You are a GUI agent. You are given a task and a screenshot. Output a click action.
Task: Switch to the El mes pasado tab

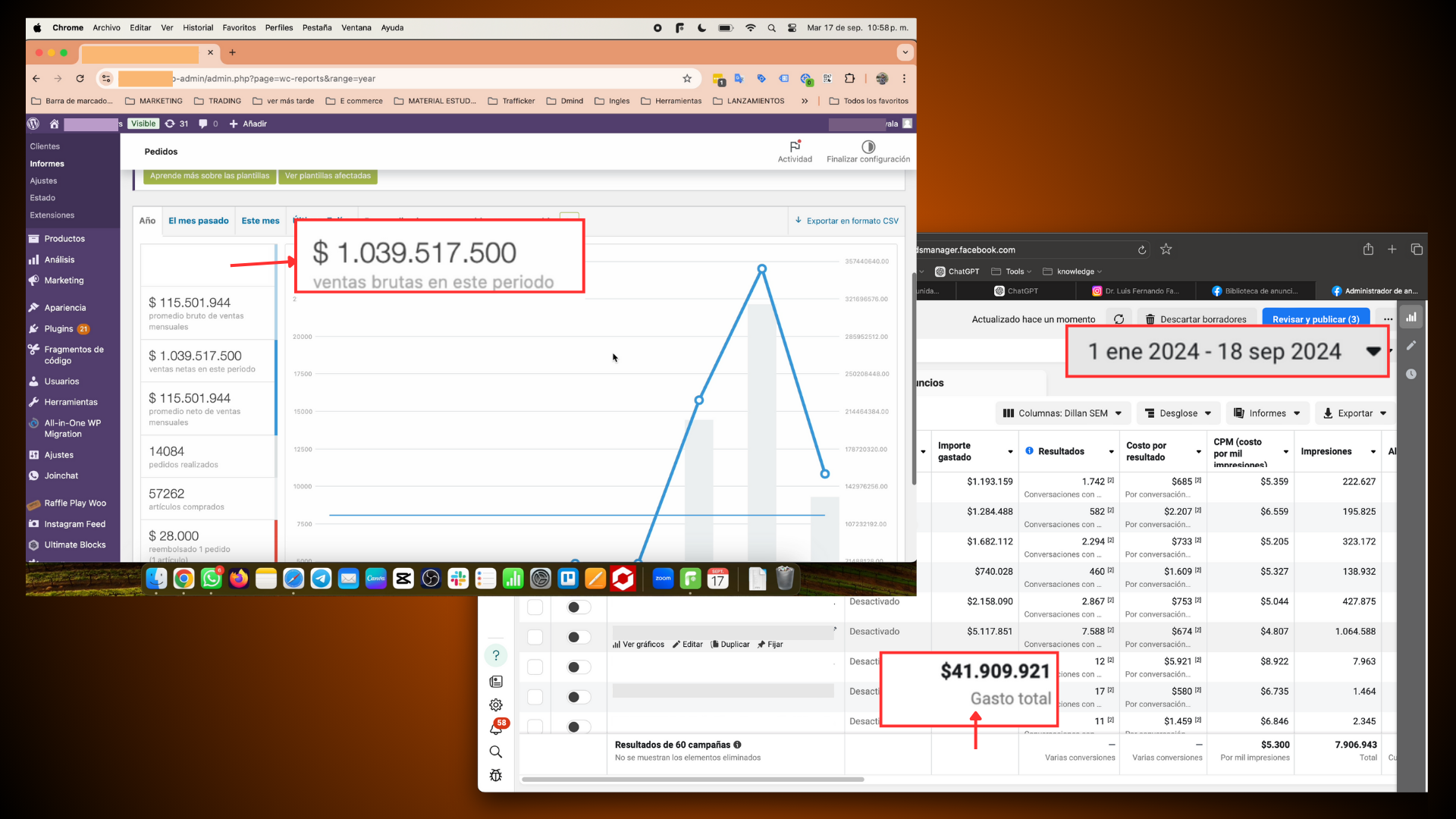click(x=198, y=221)
